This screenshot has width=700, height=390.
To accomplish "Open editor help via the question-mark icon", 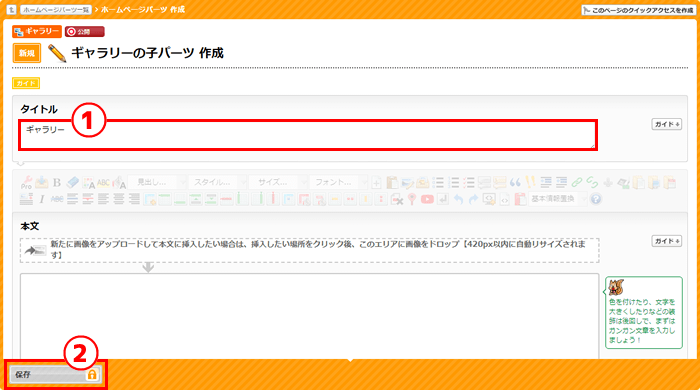I will click(x=596, y=199).
